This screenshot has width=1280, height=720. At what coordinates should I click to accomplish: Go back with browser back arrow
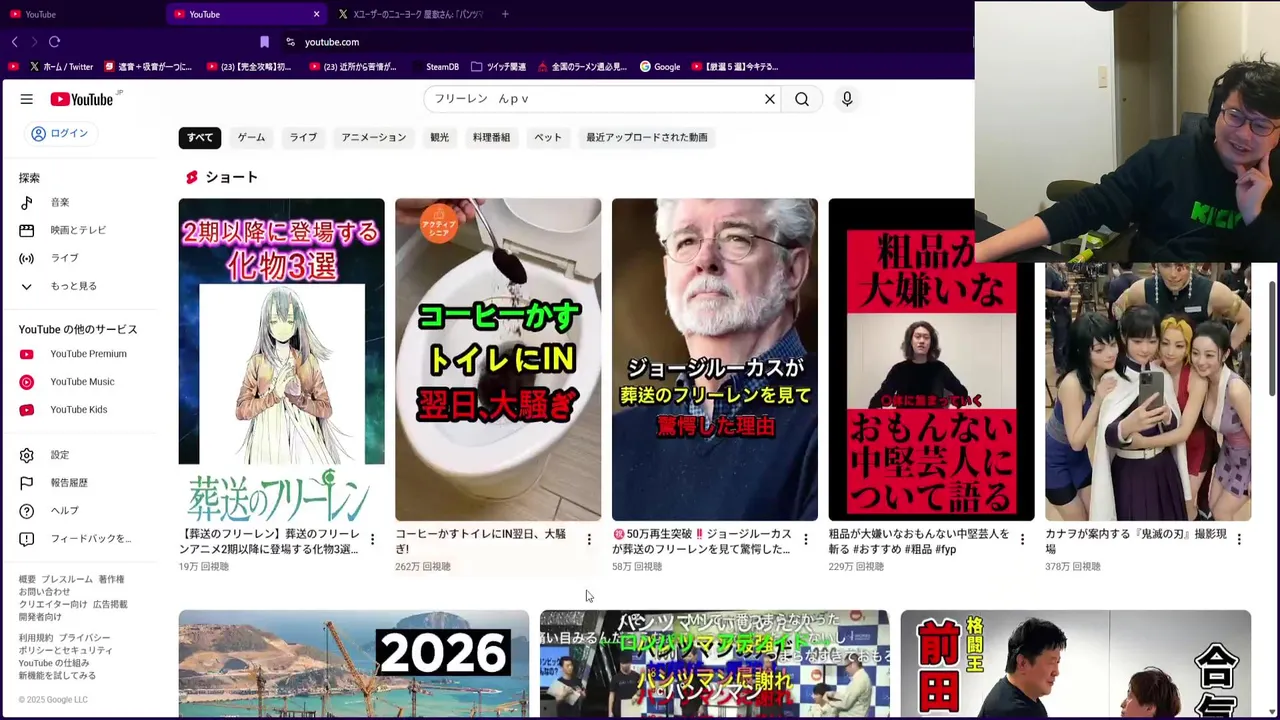pos(14,42)
